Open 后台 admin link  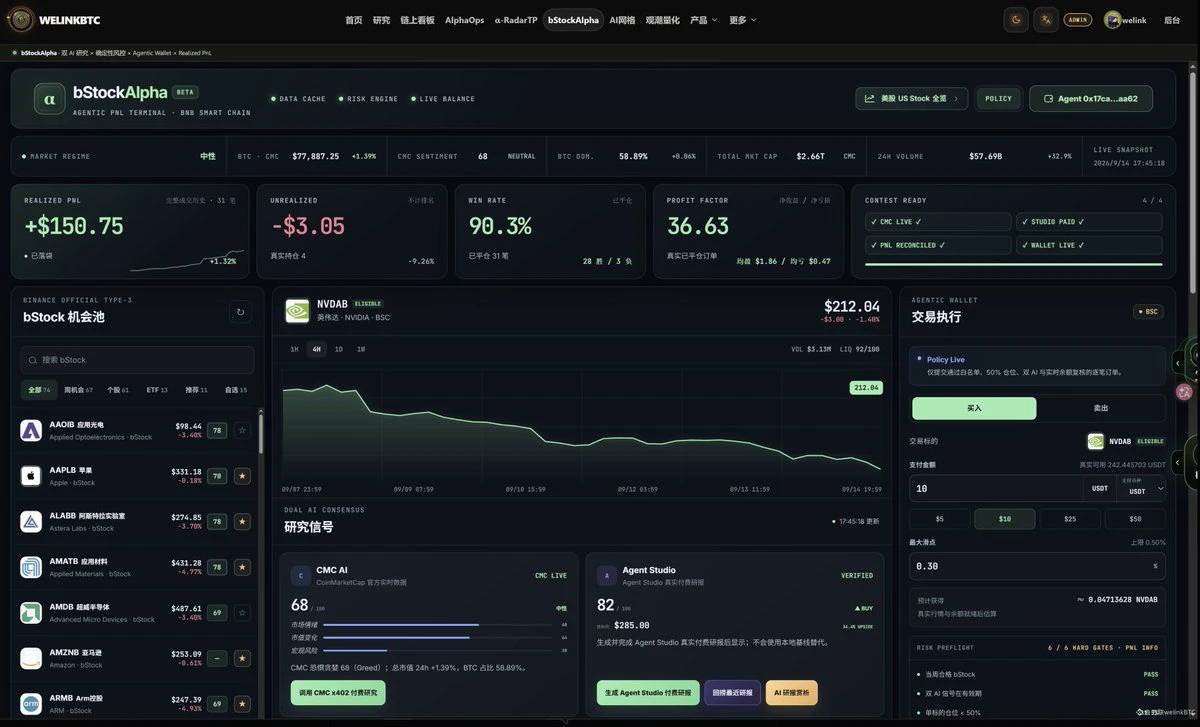1172,20
